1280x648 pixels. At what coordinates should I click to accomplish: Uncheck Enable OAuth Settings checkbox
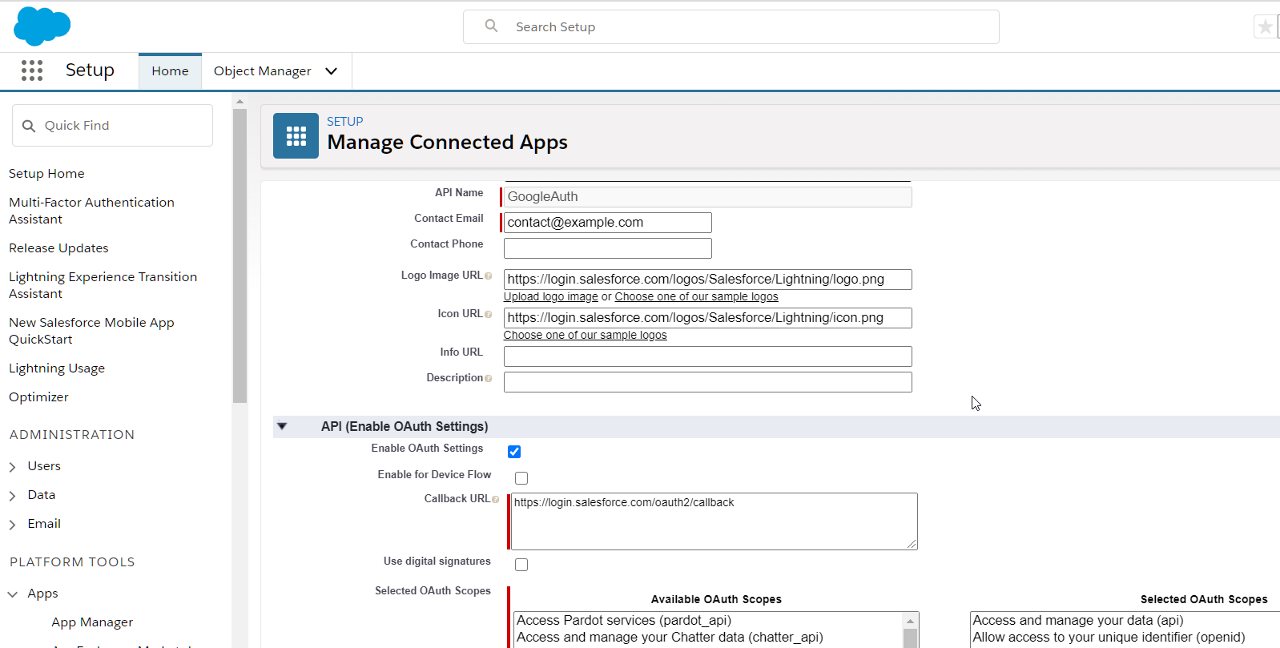[x=514, y=452]
